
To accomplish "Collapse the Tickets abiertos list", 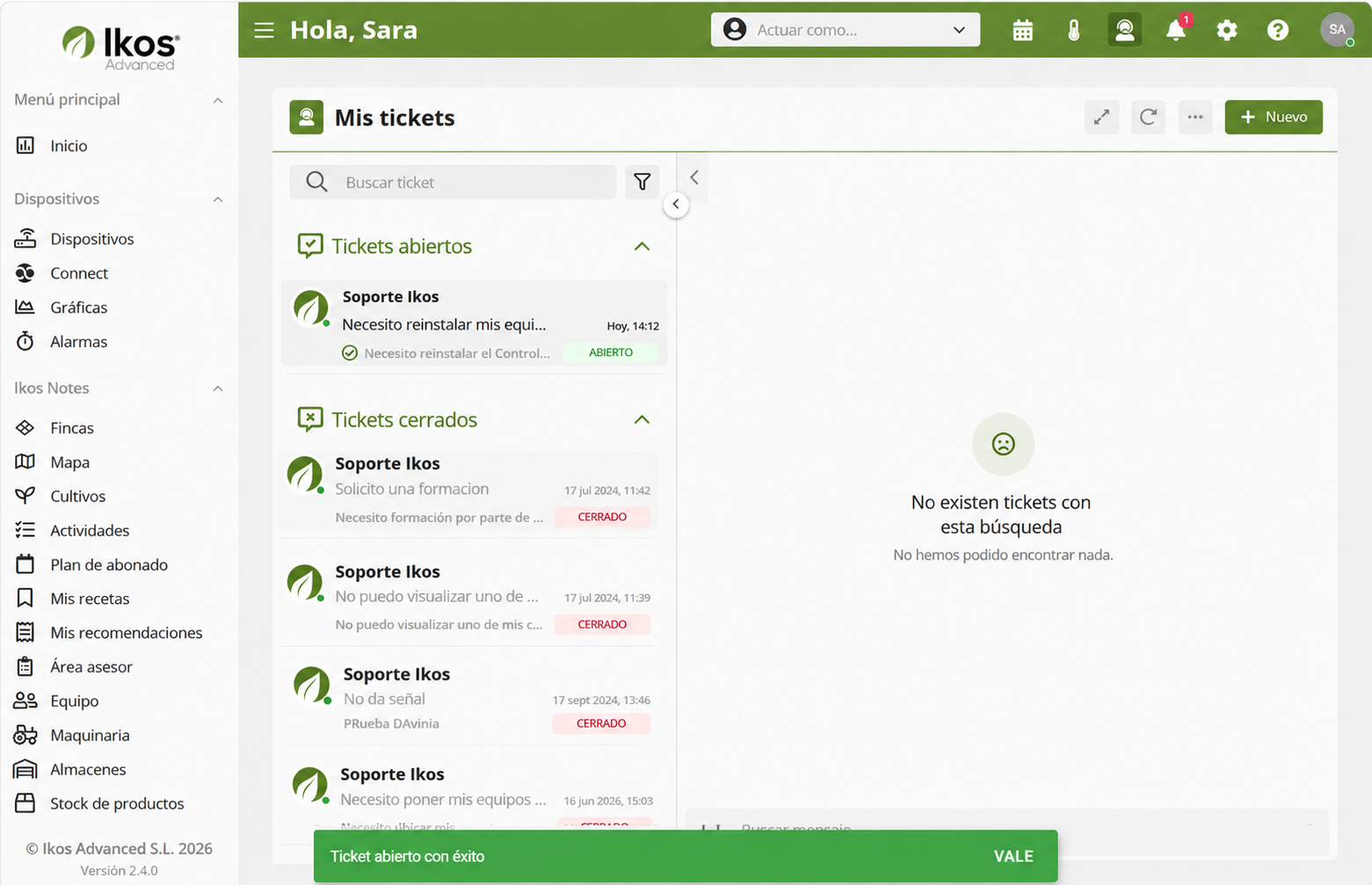I will point(642,246).
